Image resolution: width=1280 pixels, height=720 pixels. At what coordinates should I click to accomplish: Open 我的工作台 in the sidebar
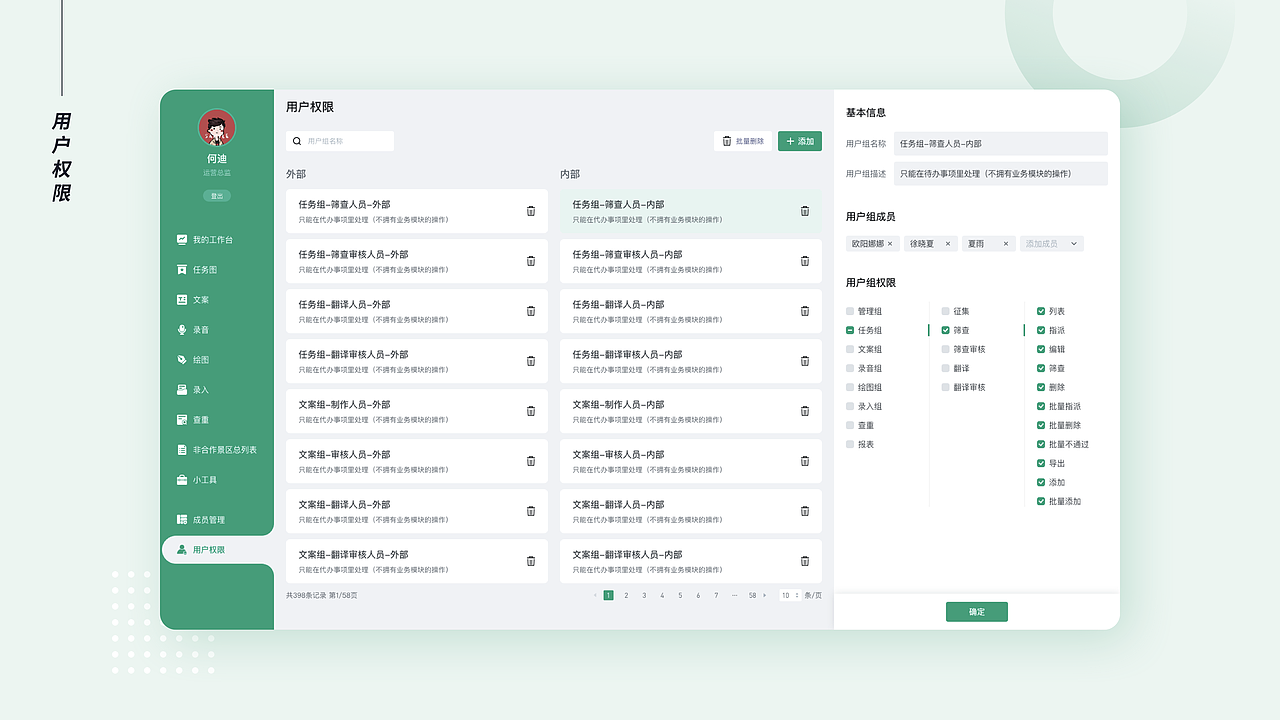[205, 240]
